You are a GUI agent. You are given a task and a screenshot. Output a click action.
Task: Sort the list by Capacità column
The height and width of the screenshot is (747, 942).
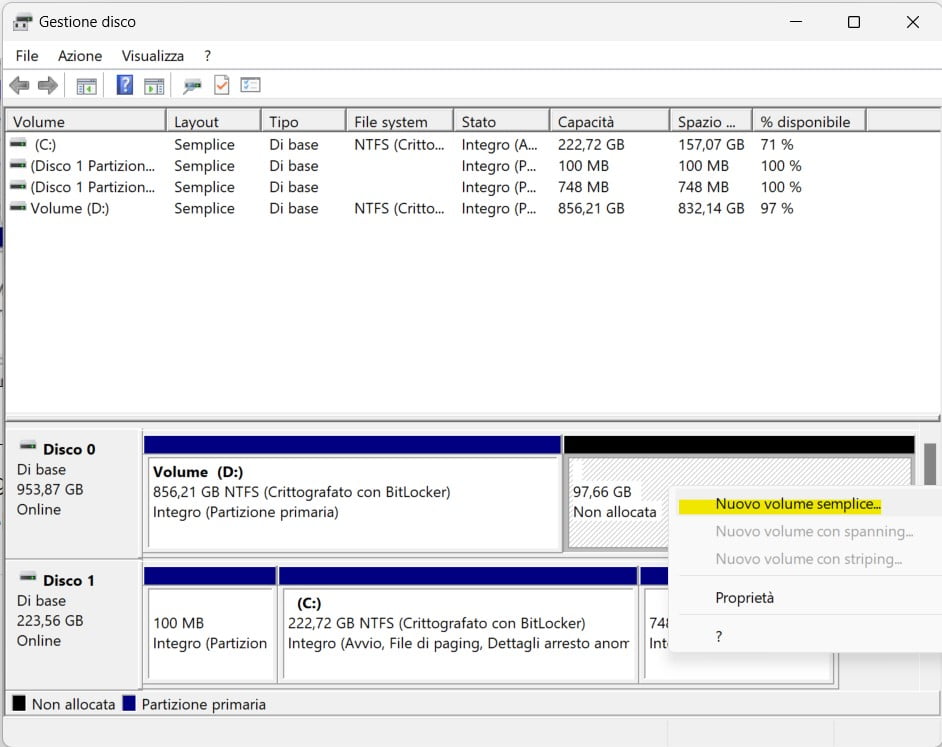point(608,122)
